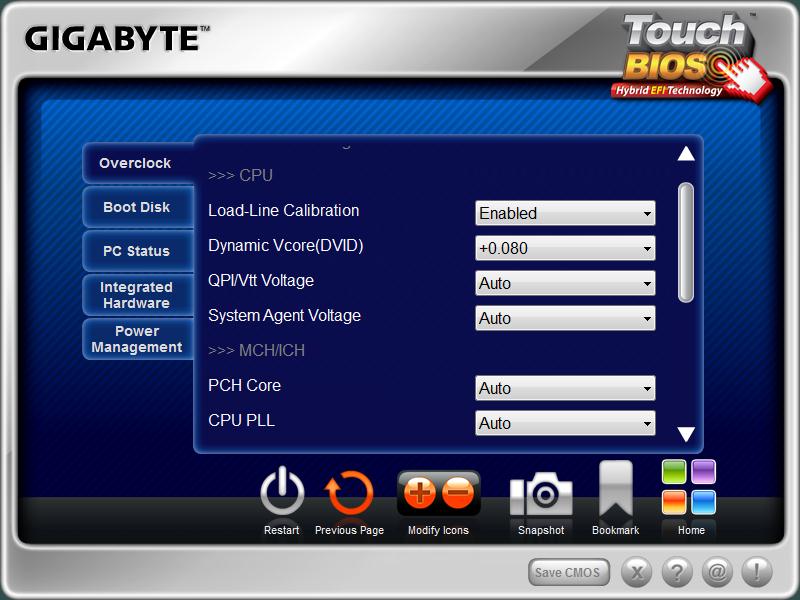
Task: Open the Load-Line Calibration dropdown
Action: coord(565,213)
